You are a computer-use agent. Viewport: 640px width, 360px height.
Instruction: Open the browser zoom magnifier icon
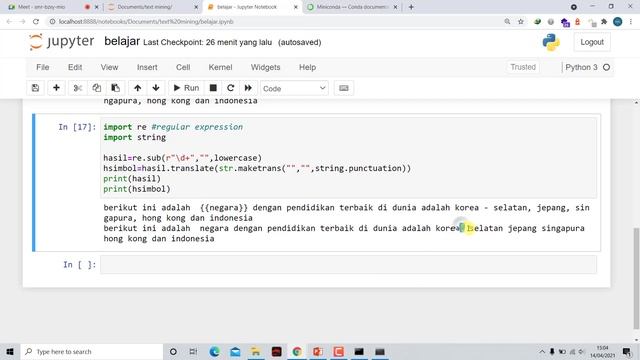(x=507, y=22)
